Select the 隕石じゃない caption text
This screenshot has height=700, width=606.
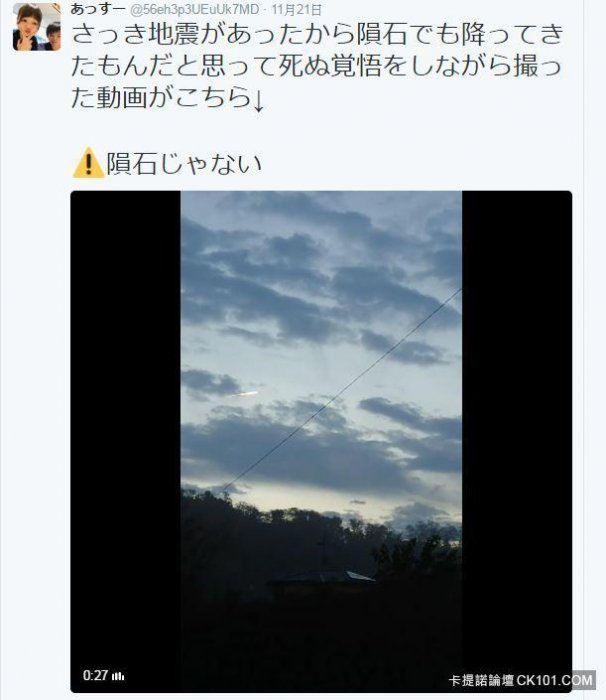point(184,164)
